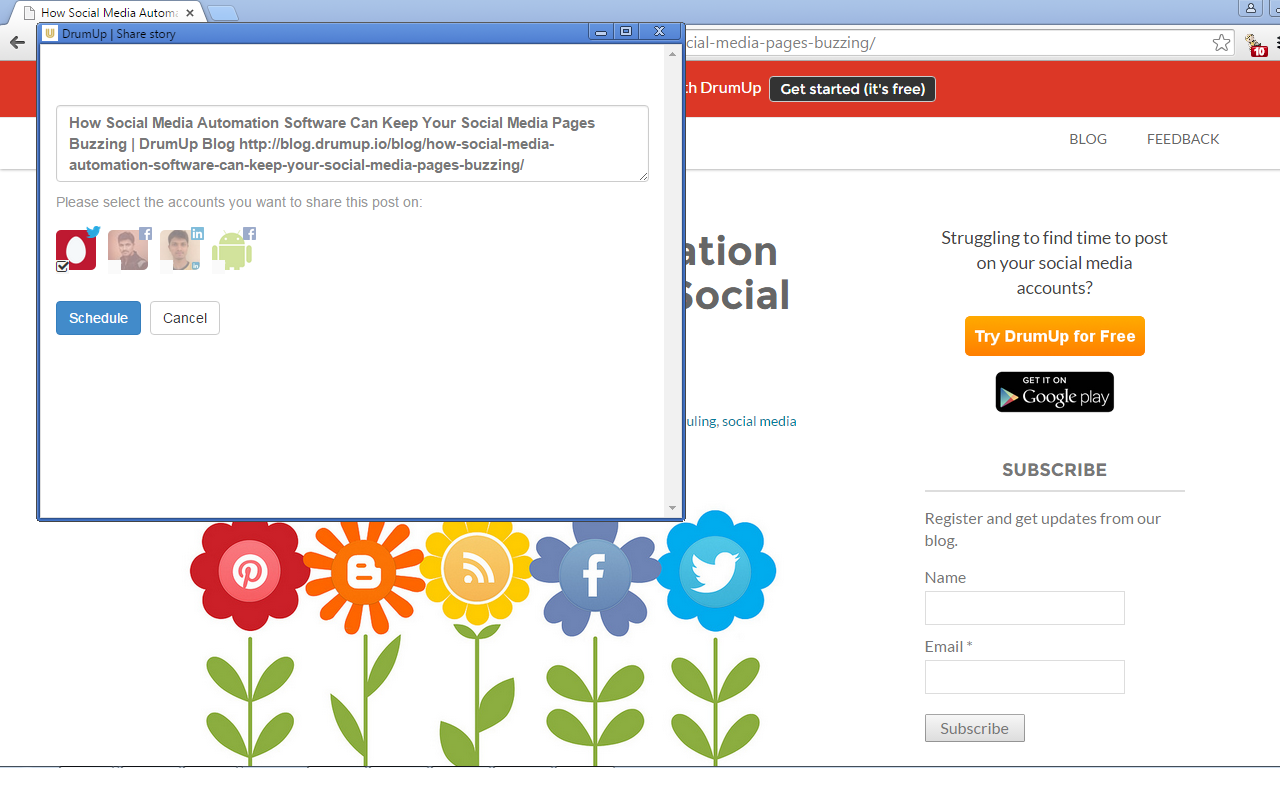Screen dimensions: 1280x800
Task: Click the Pinterest flower icon
Action: pyautogui.click(x=249, y=573)
